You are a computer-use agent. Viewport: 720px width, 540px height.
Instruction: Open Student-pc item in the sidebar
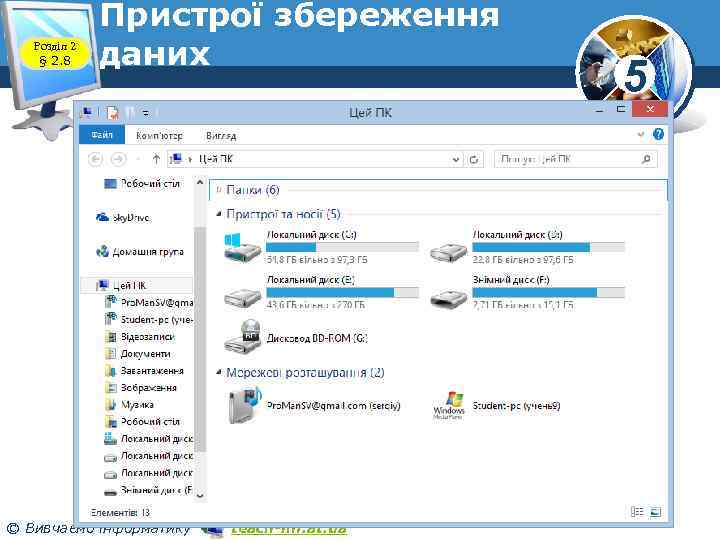[x=148, y=319]
